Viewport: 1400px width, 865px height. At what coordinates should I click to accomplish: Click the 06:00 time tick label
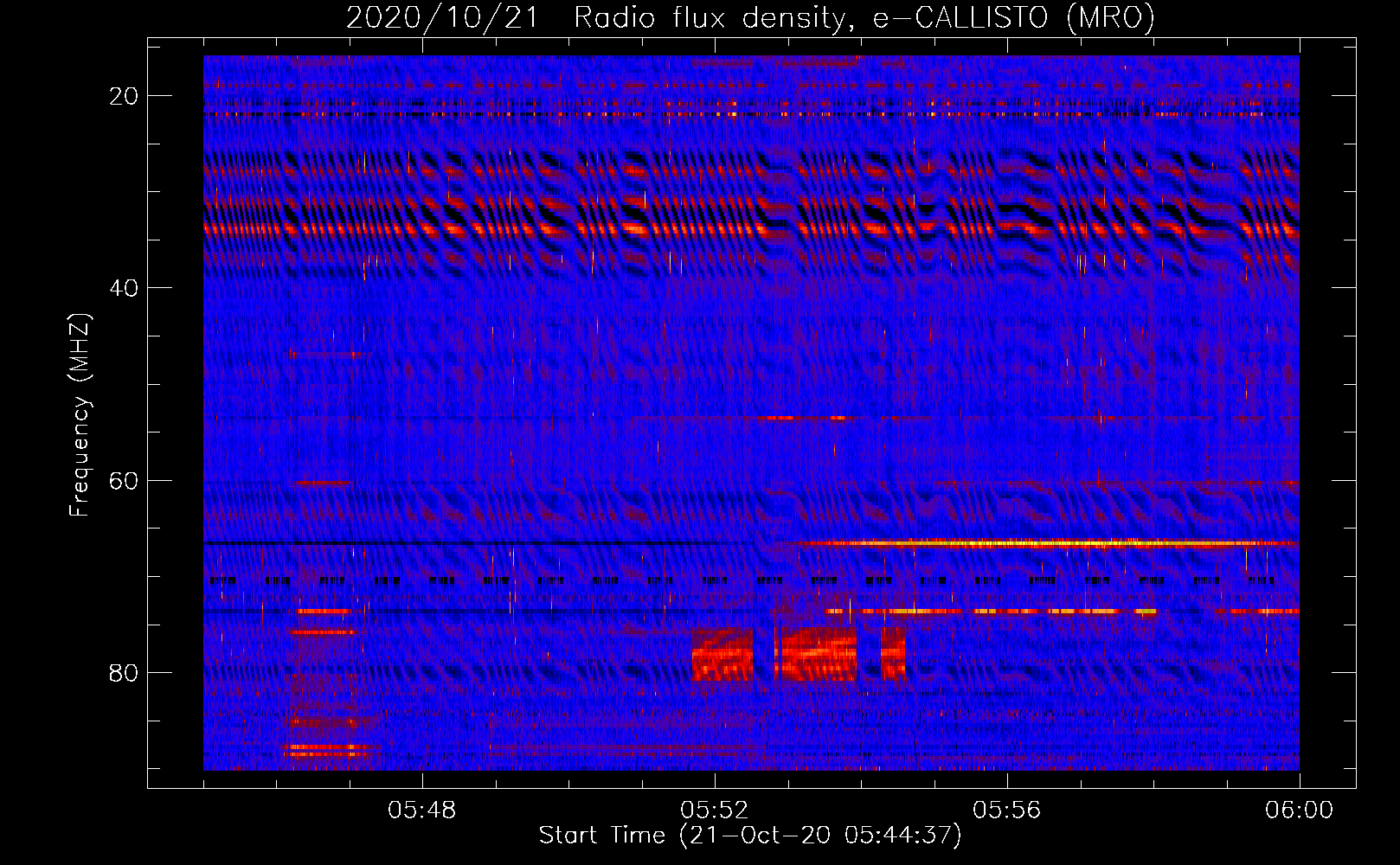[1300, 811]
